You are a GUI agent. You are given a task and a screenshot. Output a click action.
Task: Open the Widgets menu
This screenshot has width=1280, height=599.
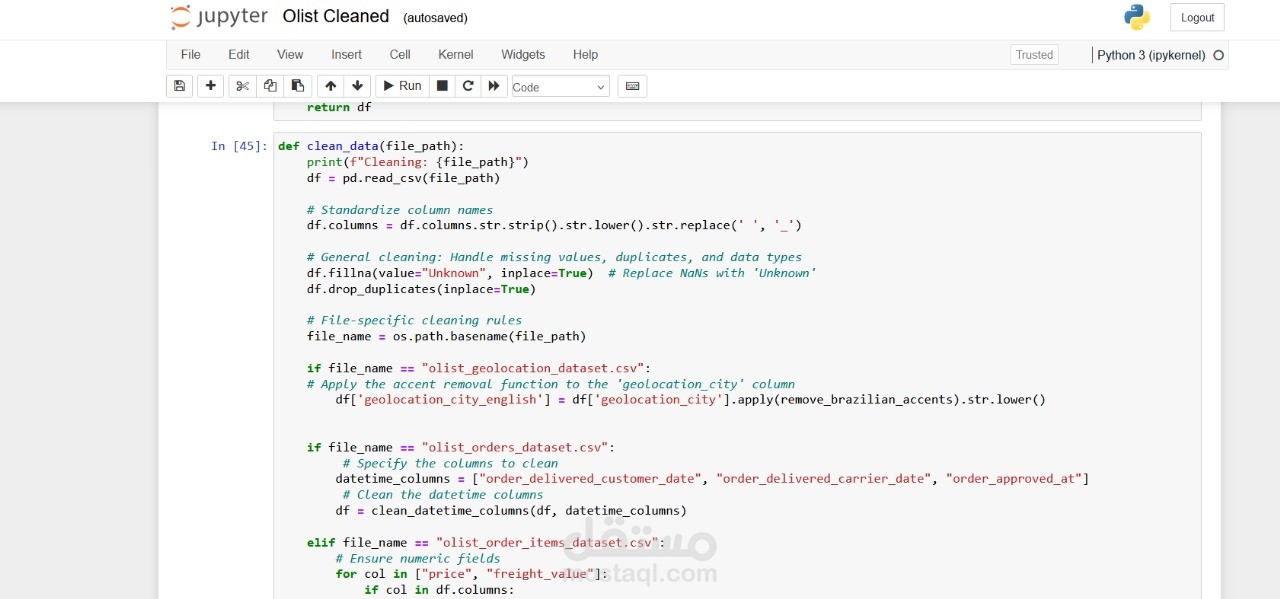pos(523,55)
